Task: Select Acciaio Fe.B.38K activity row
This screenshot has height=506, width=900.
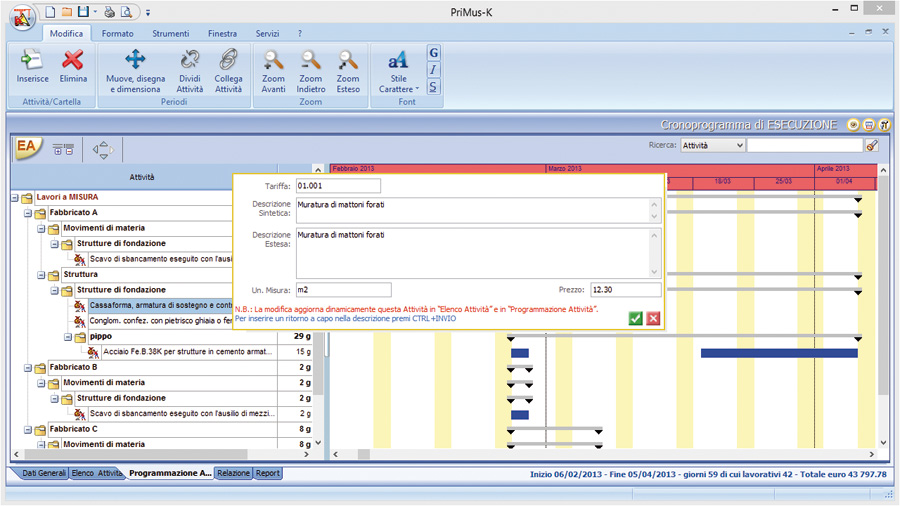Action: coord(188,352)
